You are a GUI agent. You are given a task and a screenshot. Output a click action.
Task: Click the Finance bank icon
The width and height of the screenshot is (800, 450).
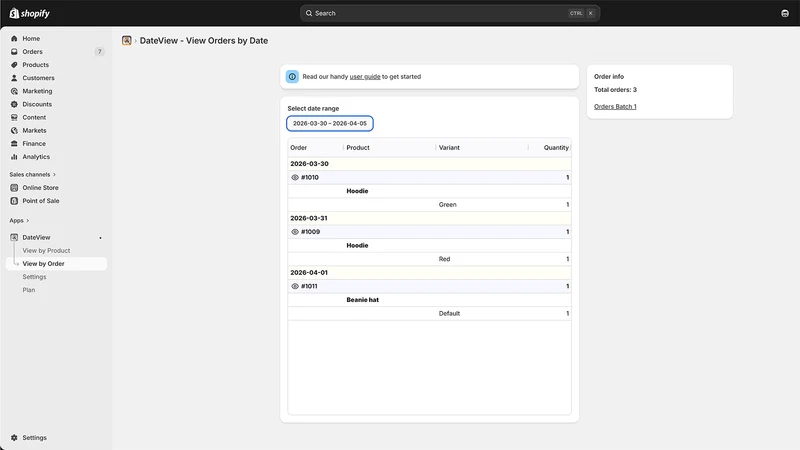coord(14,143)
